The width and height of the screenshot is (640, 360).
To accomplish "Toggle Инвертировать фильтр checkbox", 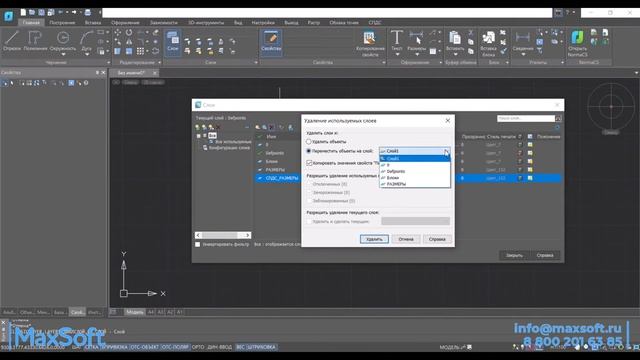I will pos(198,244).
